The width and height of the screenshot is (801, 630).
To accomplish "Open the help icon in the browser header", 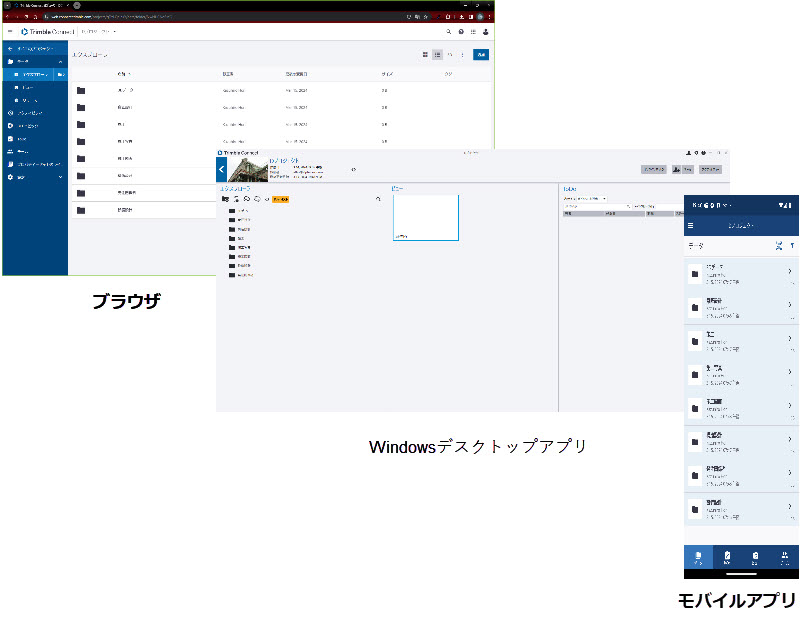I will point(461,32).
